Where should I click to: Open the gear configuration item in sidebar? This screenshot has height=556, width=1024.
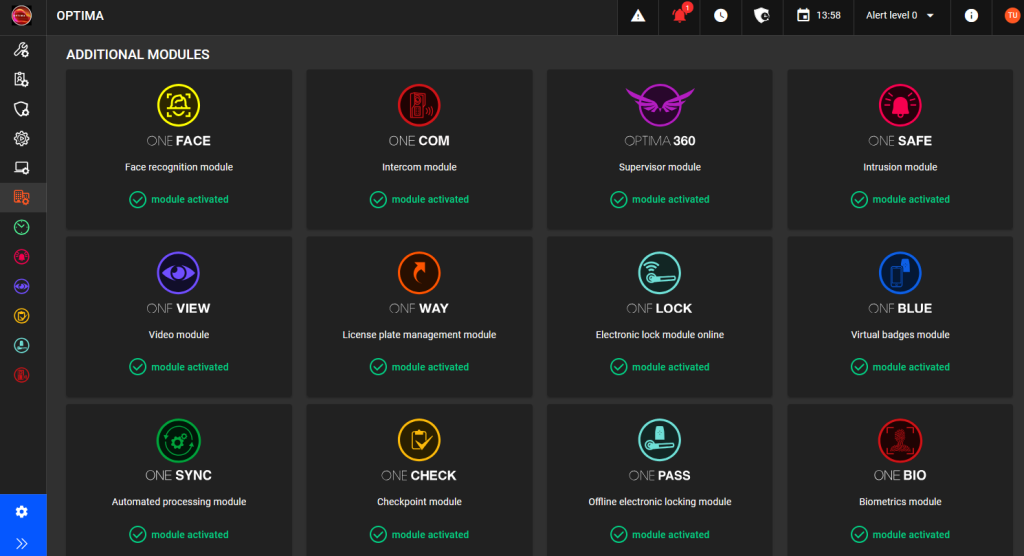pos(22,138)
